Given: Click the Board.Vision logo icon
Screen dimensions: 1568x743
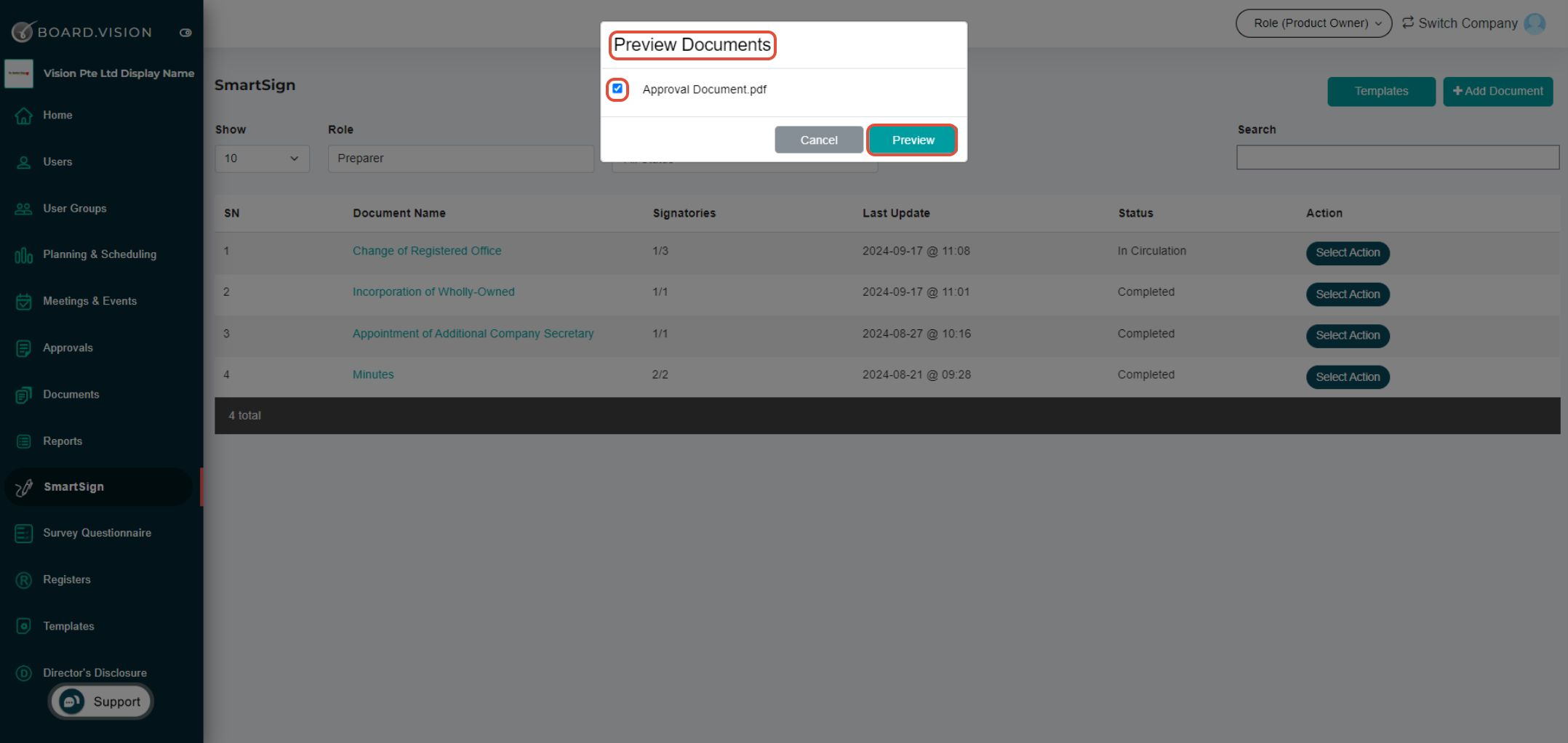Looking at the screenshot, I should pos(23,31).
